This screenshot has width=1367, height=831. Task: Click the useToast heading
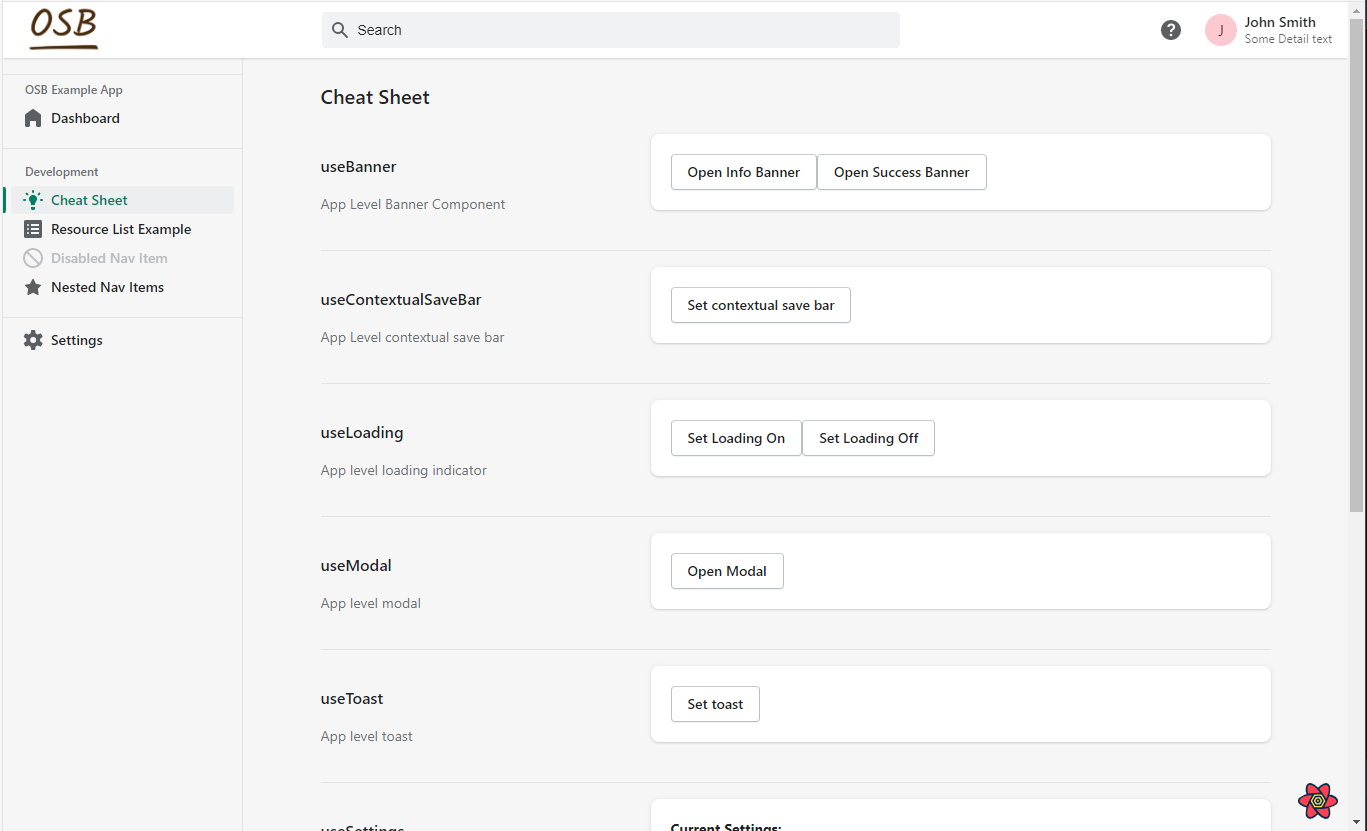coord(352,699)
